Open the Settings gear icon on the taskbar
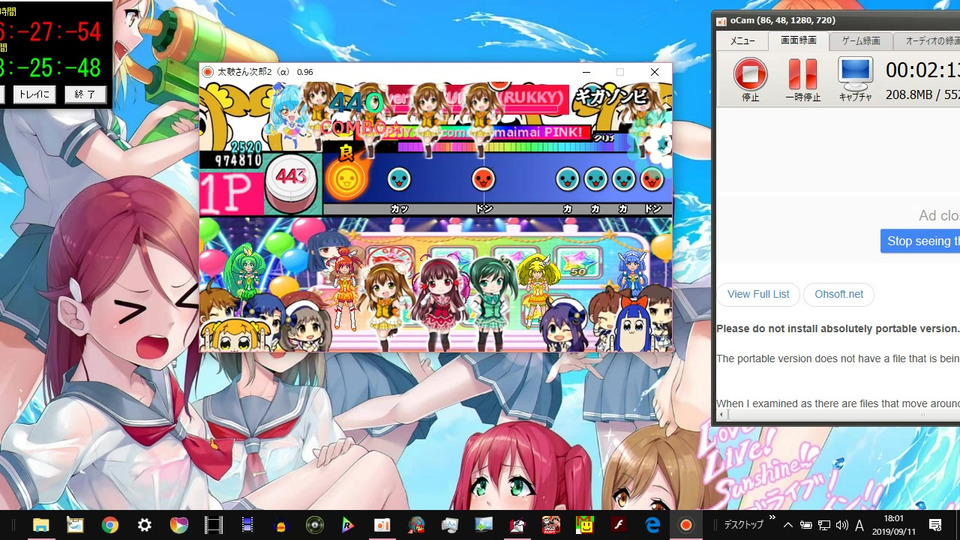This screenshot has height=540, width=960. pos(144,525)
